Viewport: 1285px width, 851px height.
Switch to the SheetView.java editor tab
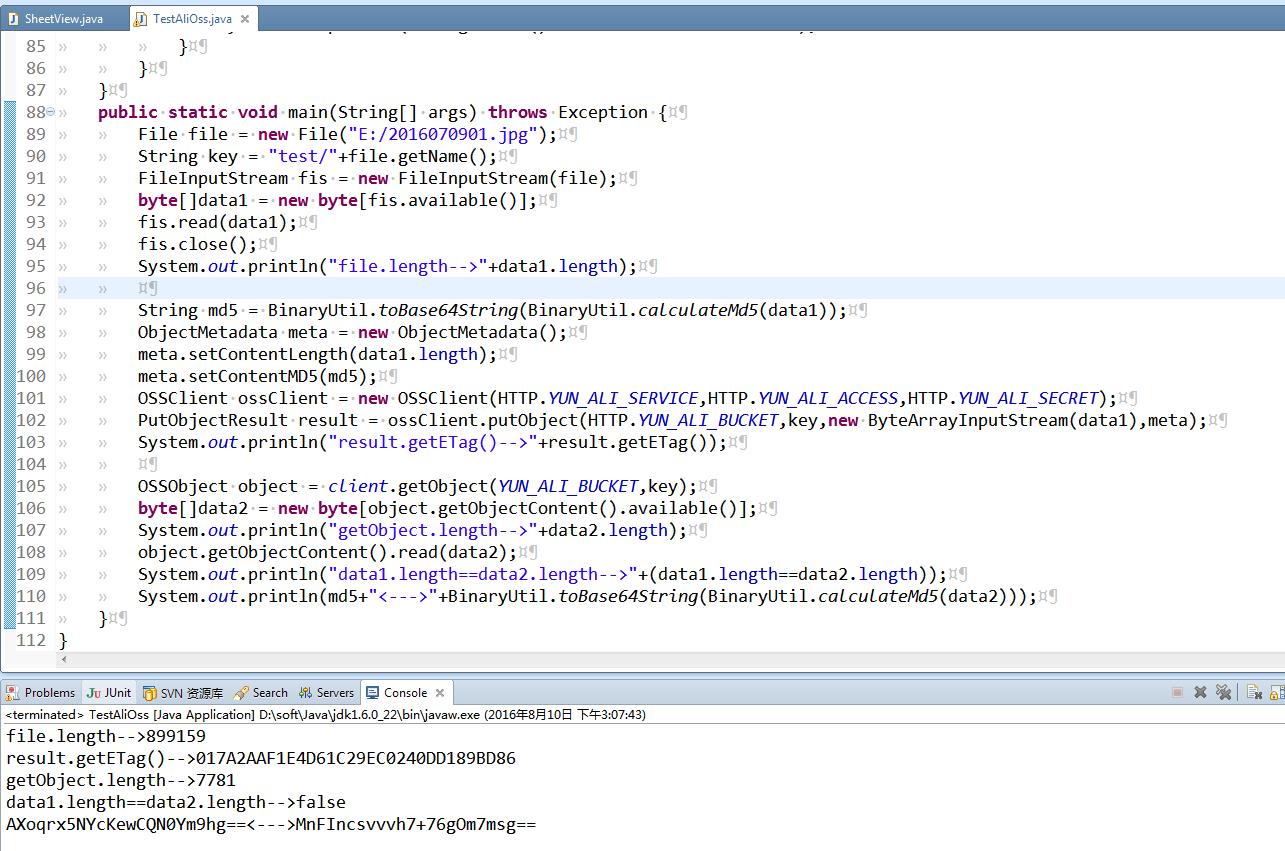tap(55, 19)
